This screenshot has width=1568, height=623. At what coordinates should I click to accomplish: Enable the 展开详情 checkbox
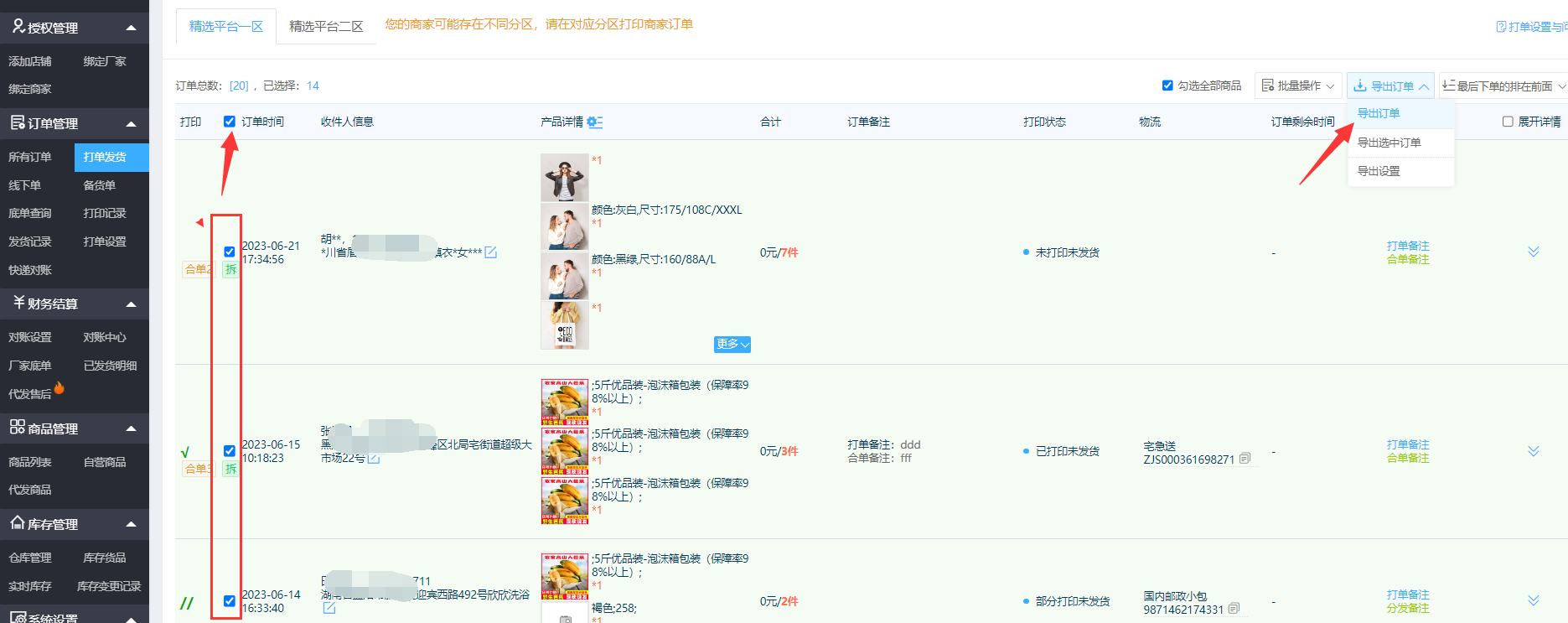click(1508, 122)
